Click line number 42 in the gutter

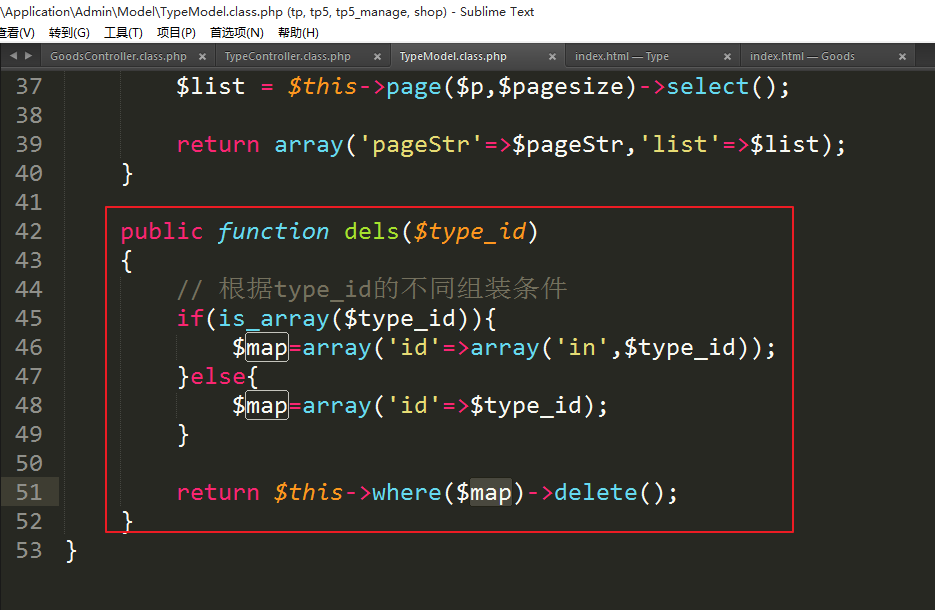tap(29, 231)
